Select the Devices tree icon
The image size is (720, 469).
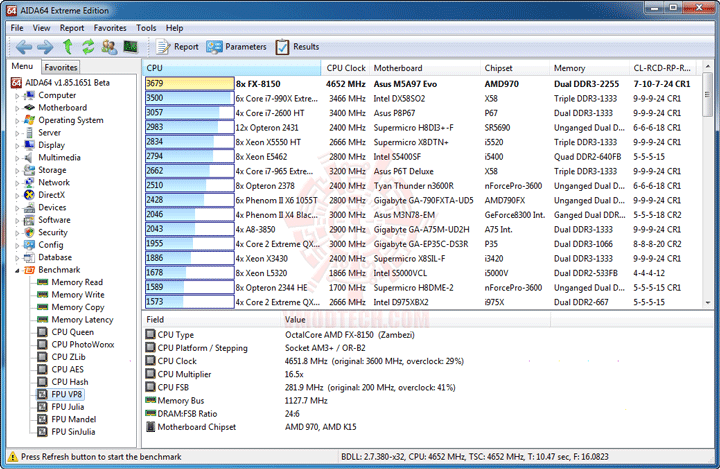coord(29,207)
